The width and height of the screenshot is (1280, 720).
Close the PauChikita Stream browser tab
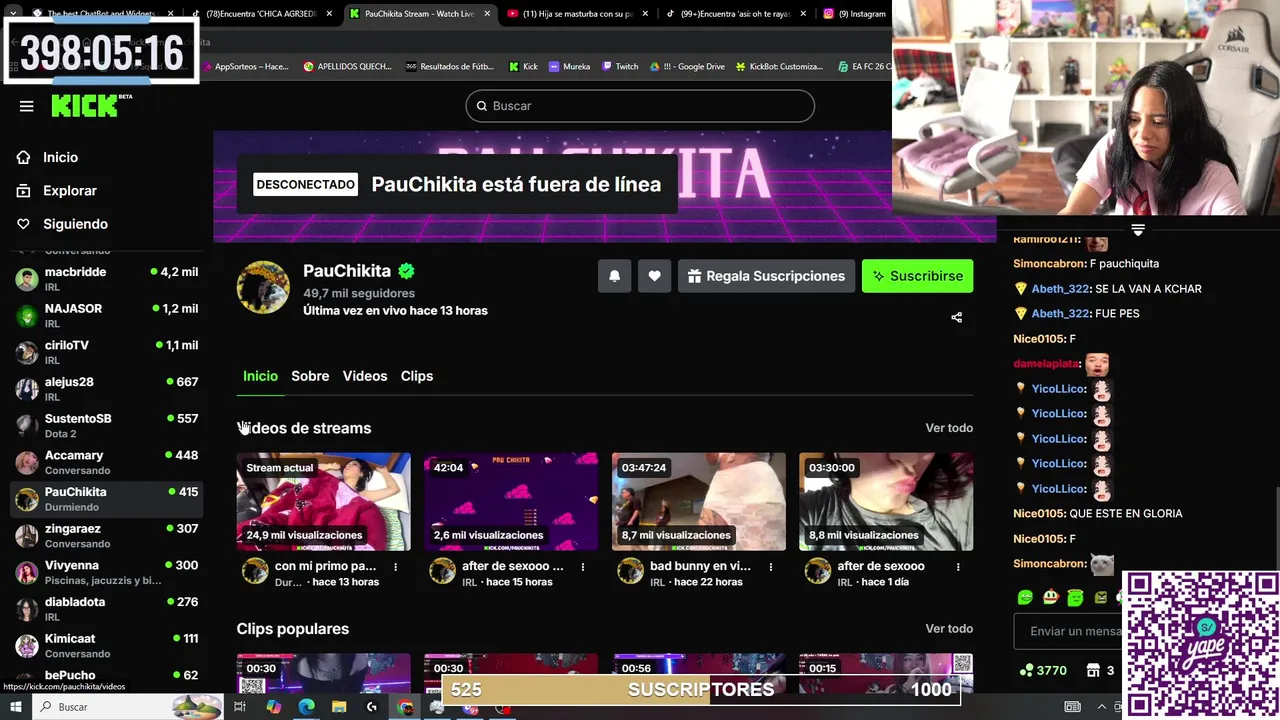pos(488,14)
